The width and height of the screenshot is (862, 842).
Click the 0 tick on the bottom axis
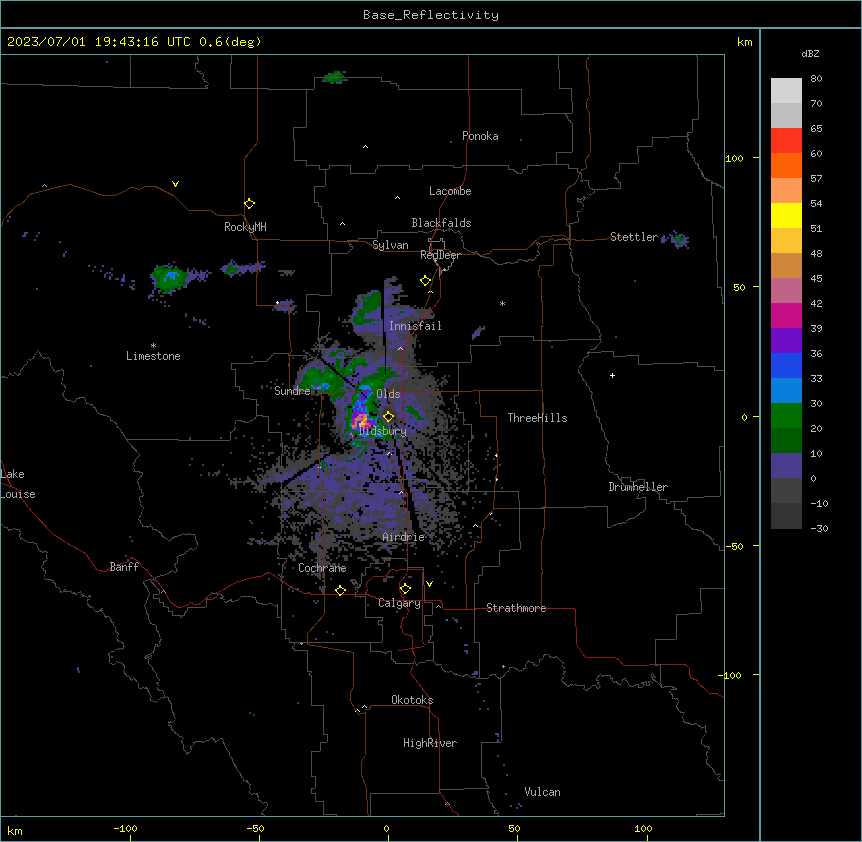386,828
